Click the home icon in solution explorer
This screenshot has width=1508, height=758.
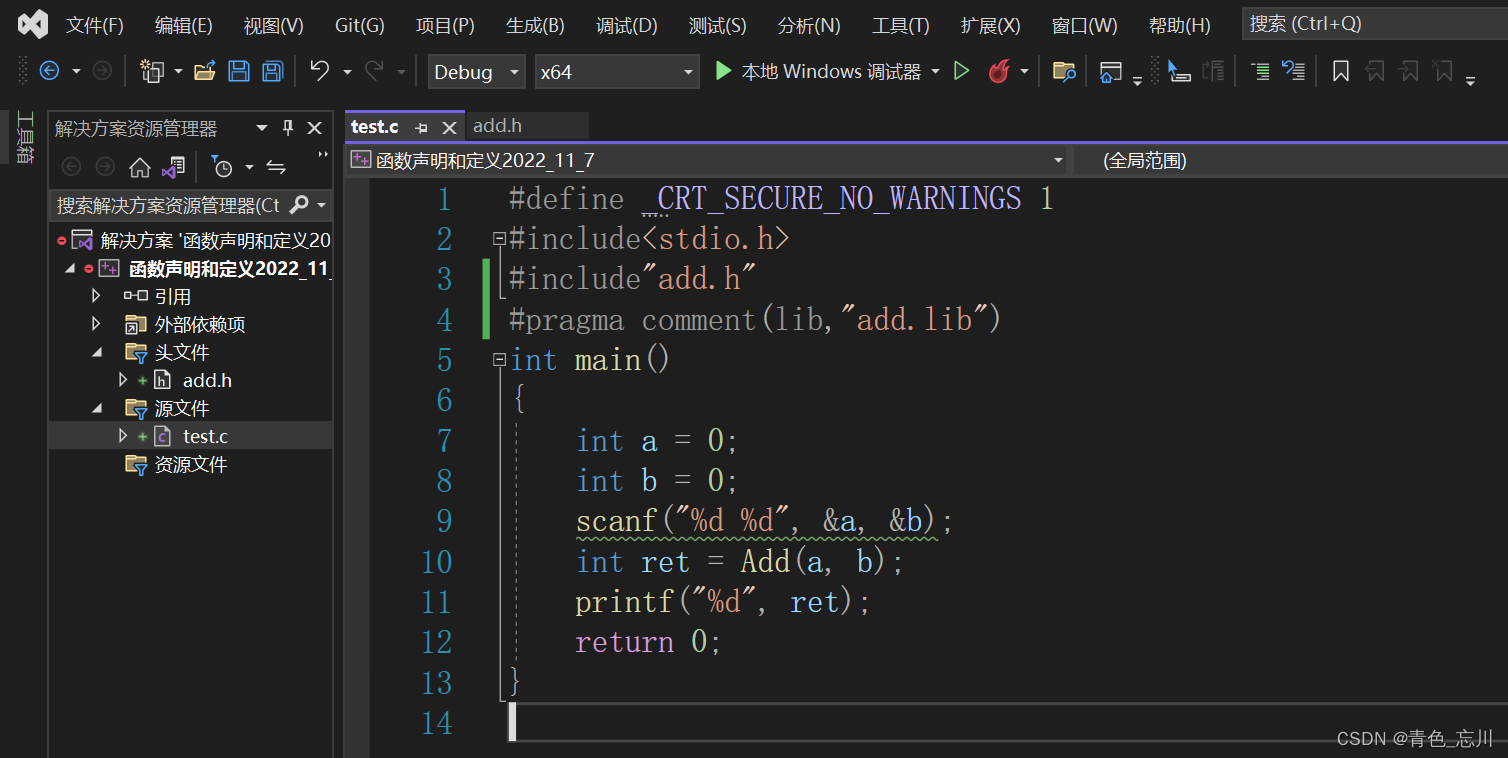[140, 167]
